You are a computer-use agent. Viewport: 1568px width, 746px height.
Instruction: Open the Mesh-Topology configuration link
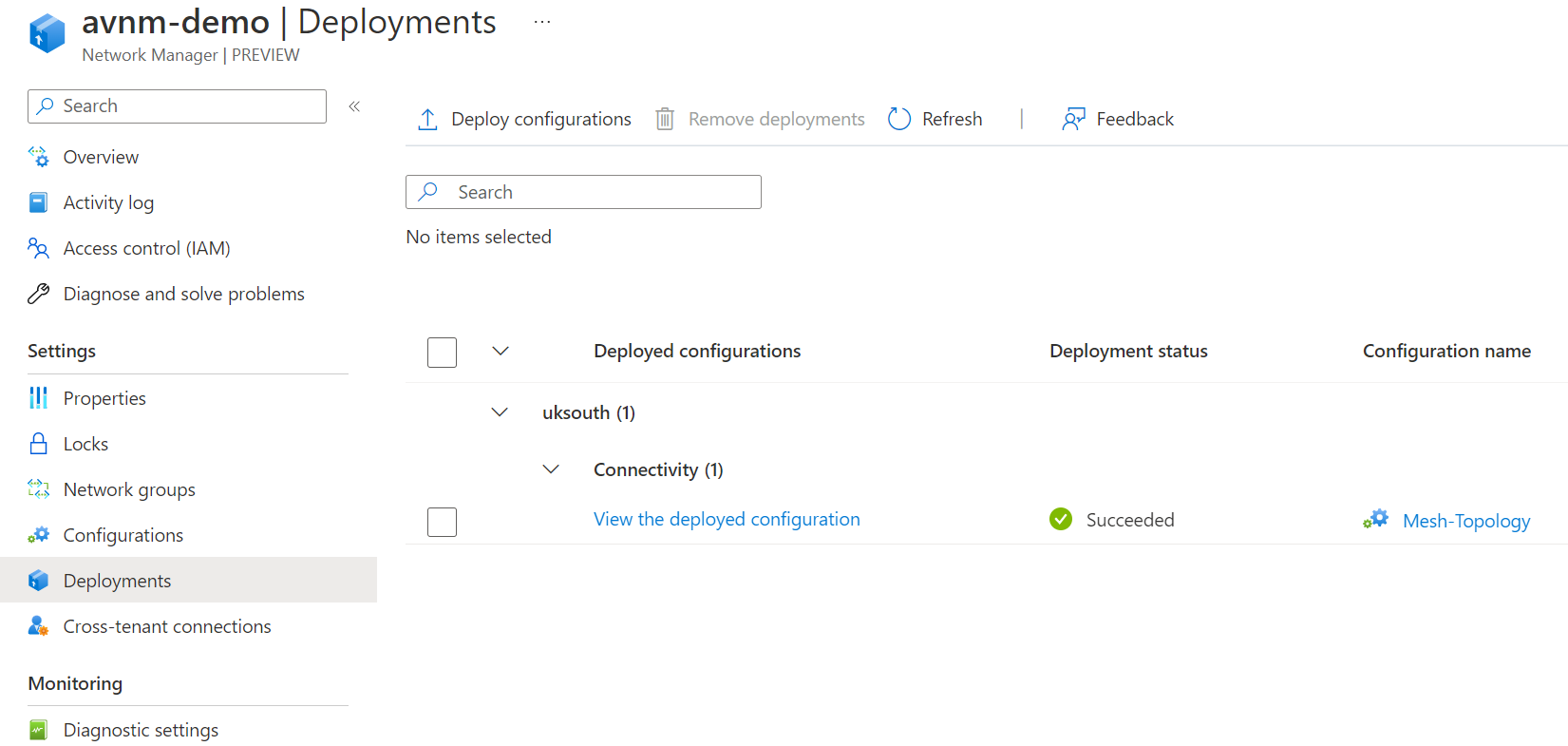point(1465,521)
